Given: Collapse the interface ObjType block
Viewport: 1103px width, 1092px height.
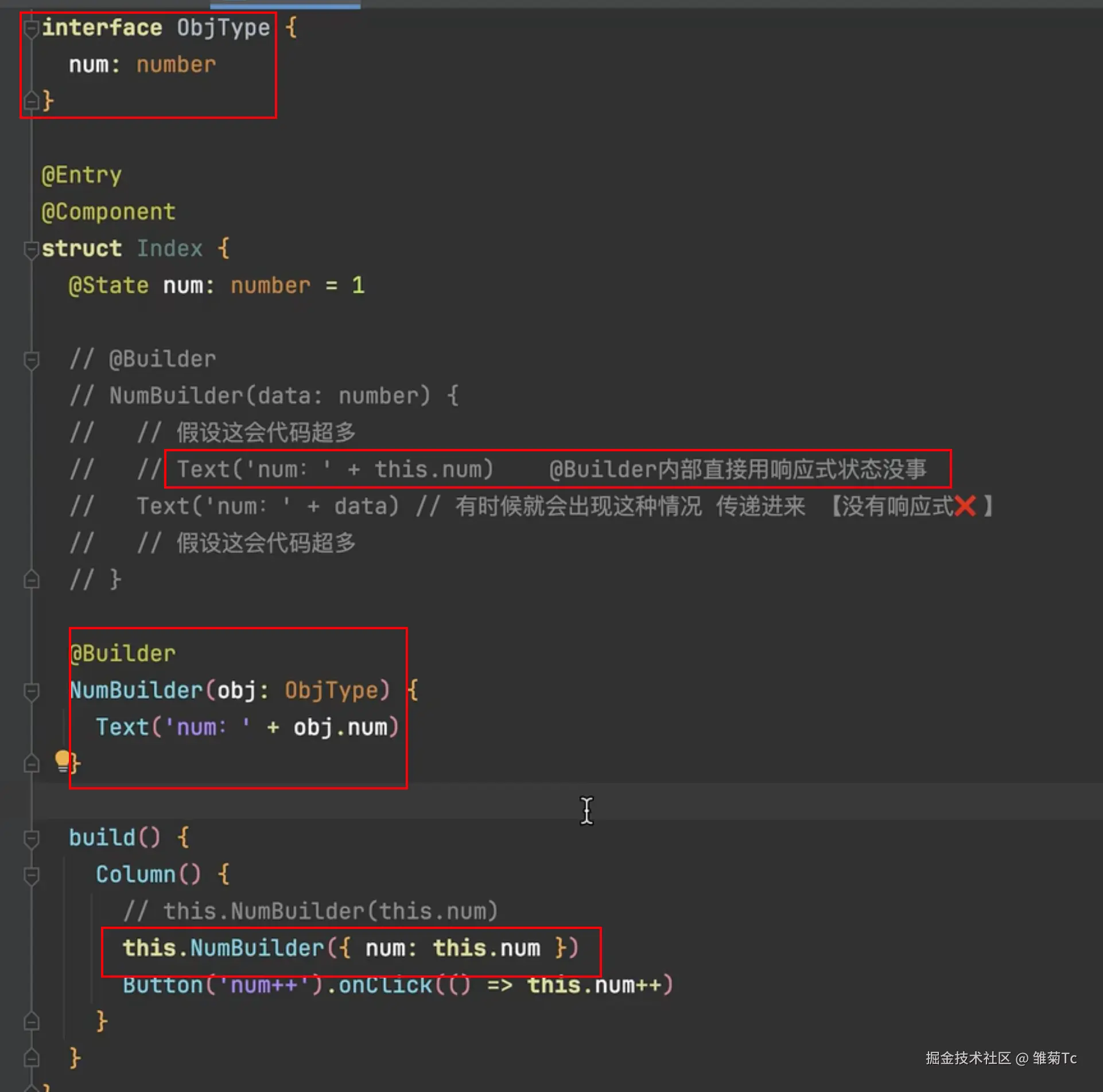Looking at the screenshot, I should pyautogui.click(x=32, y=28).
